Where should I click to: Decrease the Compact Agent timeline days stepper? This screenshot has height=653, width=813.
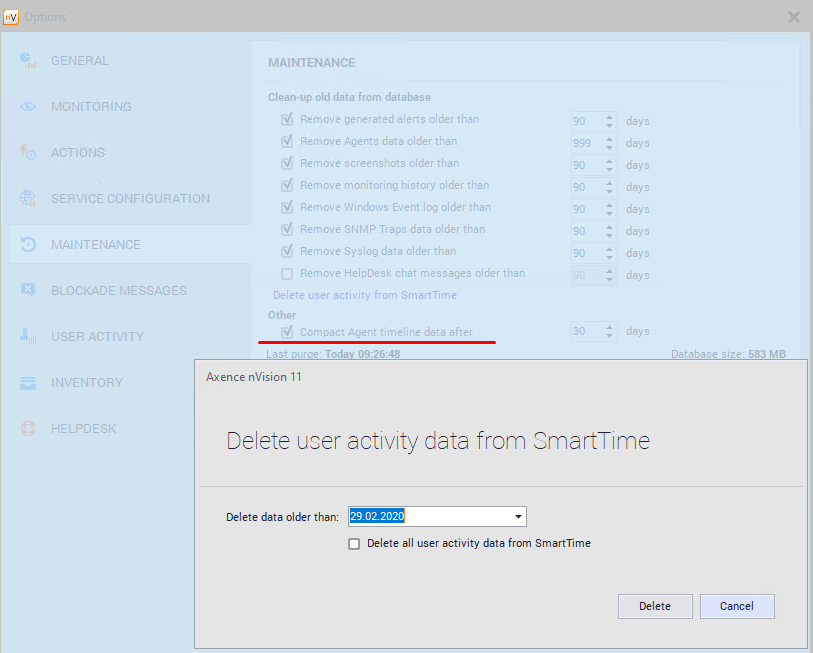(x=610, y=336)
